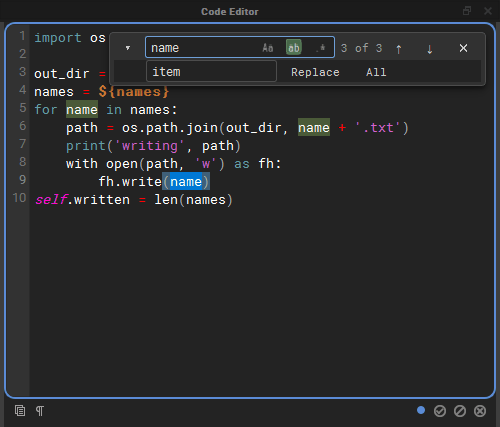Enable regular expression search option
This screenshot has height=427, width=500.
(320, 48)
